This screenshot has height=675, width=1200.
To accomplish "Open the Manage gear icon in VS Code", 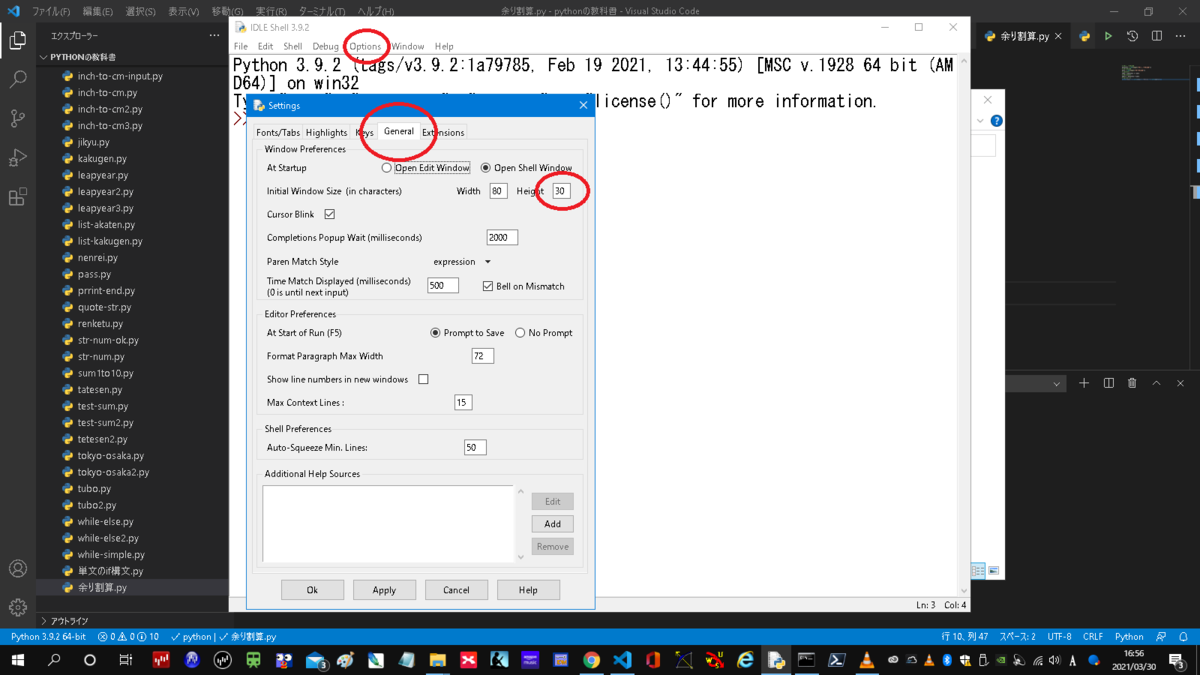I will [x=18, y=607].
